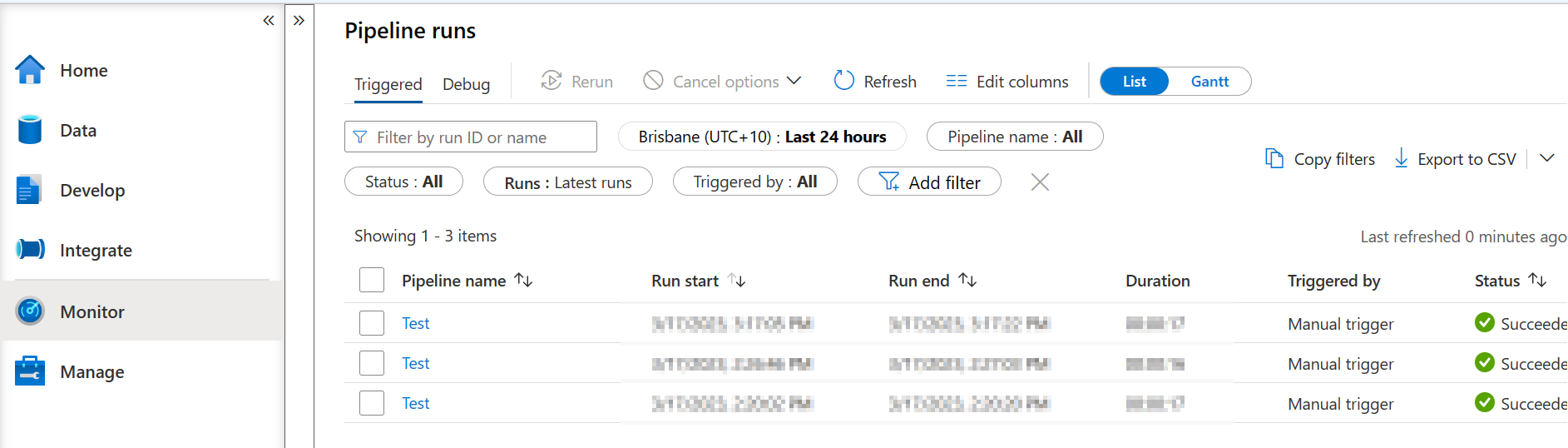Sort by Run start using sort arrows

coord(737,280)
